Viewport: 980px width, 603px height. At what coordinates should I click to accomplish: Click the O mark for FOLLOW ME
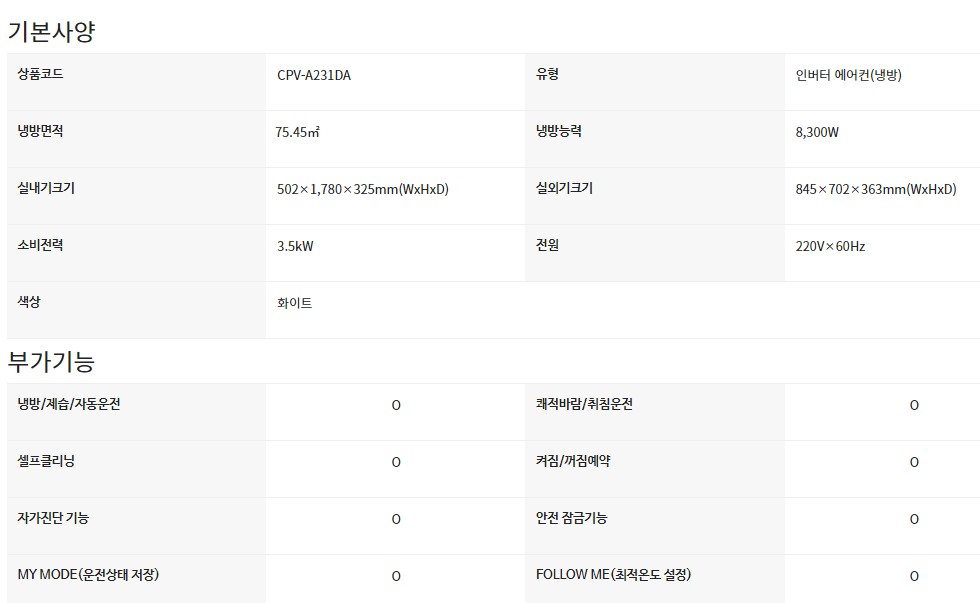tap(914, 576)
